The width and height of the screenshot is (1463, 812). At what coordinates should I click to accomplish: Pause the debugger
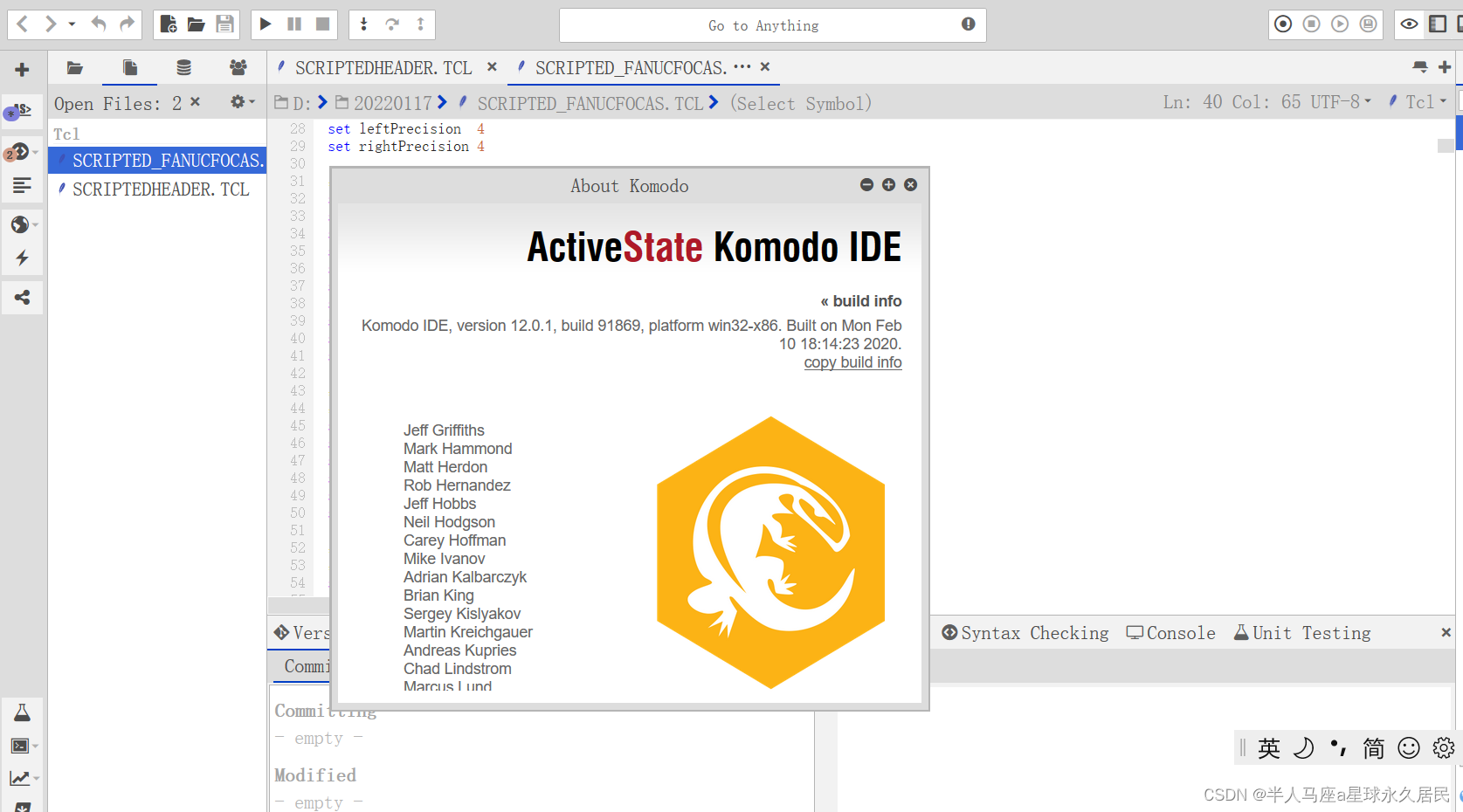click(x=294, y=24)
